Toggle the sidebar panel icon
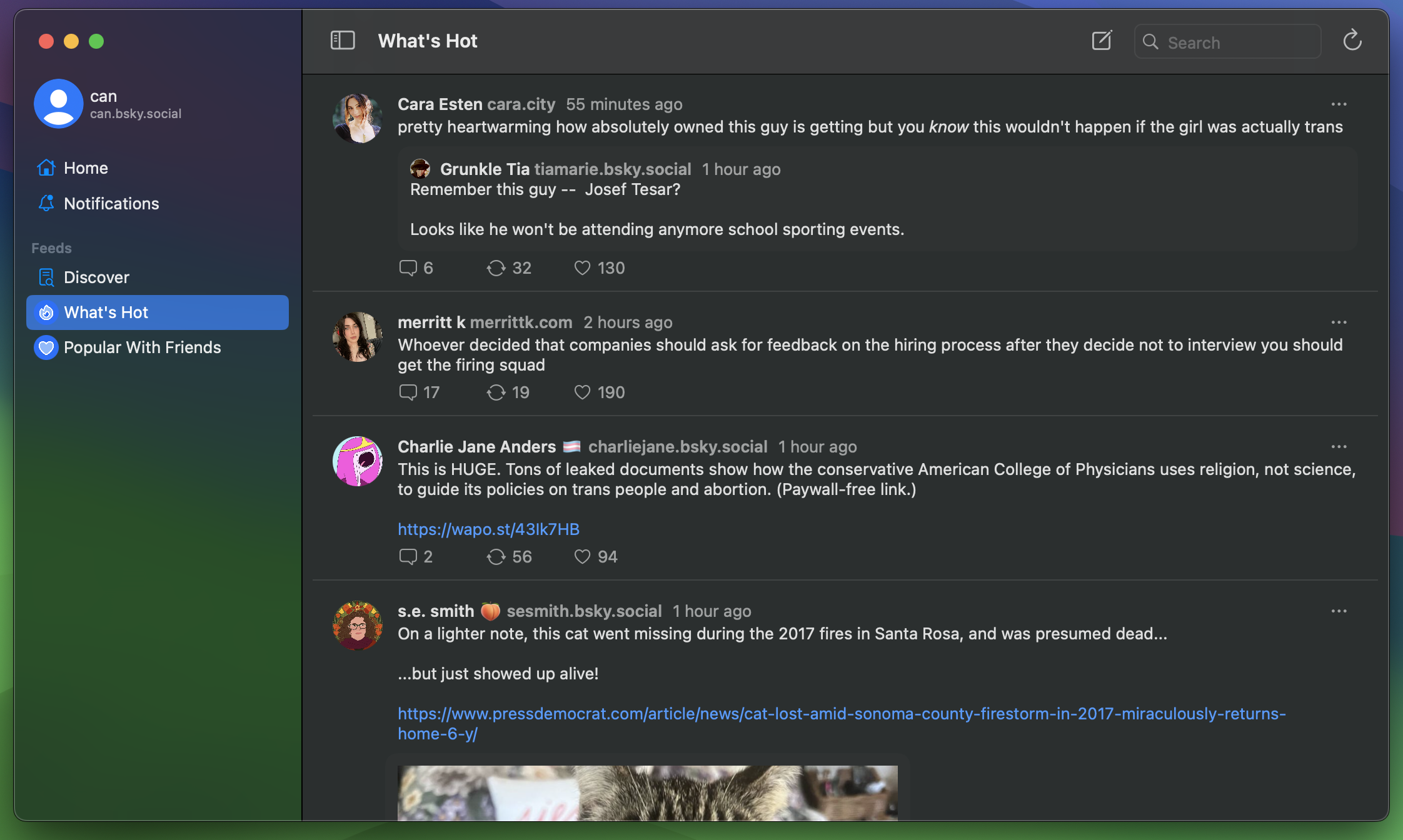The width and height of the screenshot is (1403, 840). coord(343,41)
